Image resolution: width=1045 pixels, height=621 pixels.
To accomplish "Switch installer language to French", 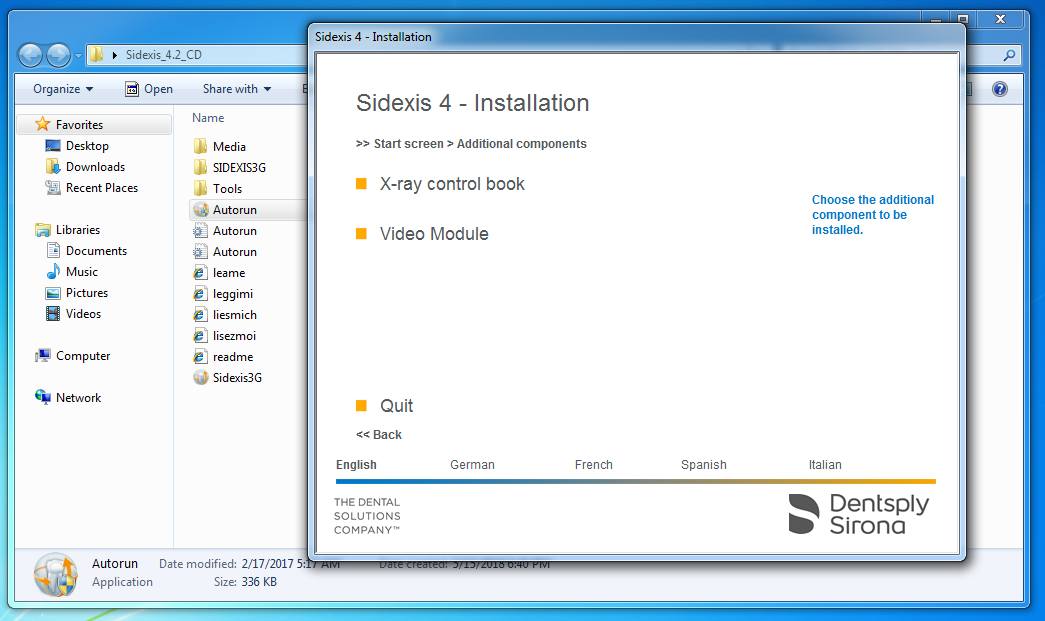I will tap(593, 464).
